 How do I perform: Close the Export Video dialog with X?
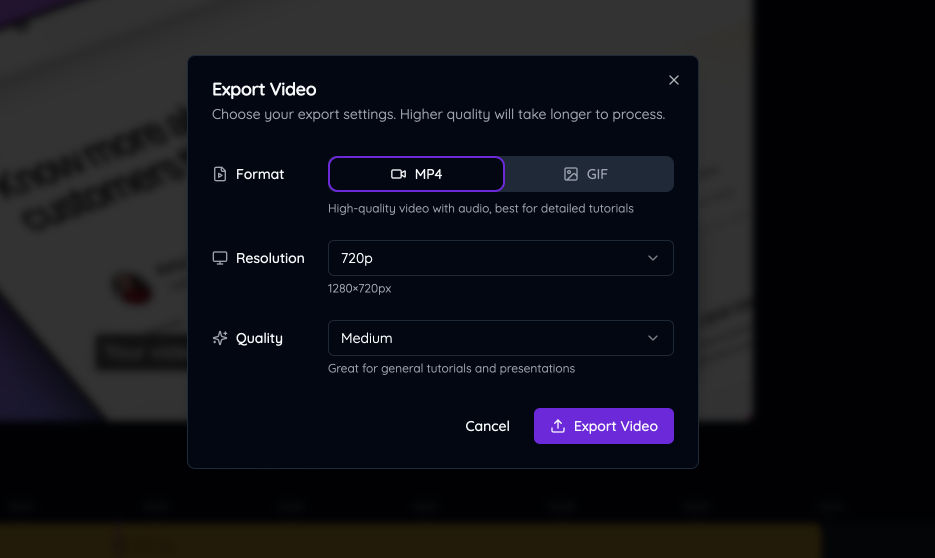pos(674,80)
